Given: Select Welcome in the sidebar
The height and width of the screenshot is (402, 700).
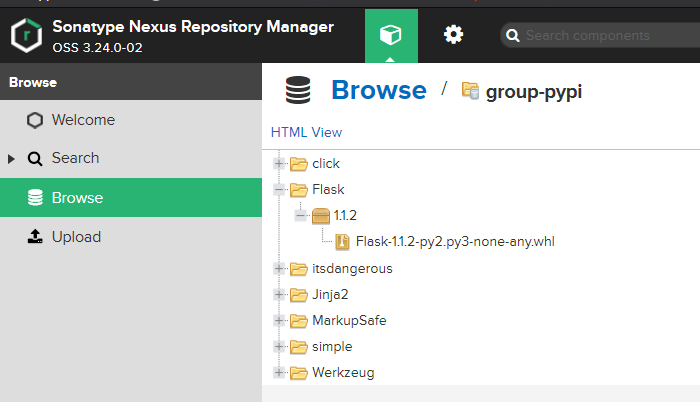Looking at the screenshot, I should tap(83, 120).
